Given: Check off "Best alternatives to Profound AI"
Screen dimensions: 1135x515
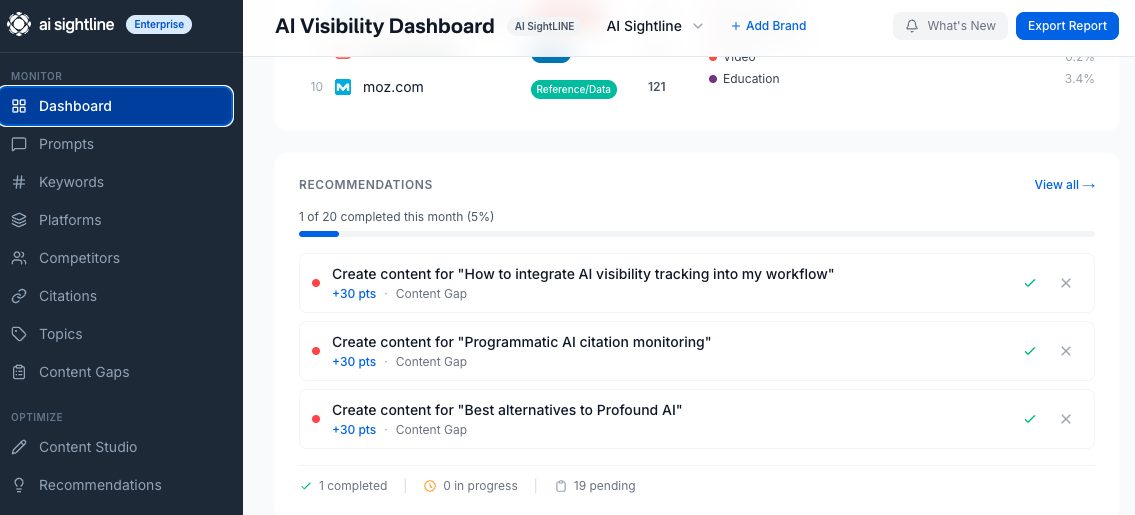Looking at the screenshot, I should click(1029, 419).
